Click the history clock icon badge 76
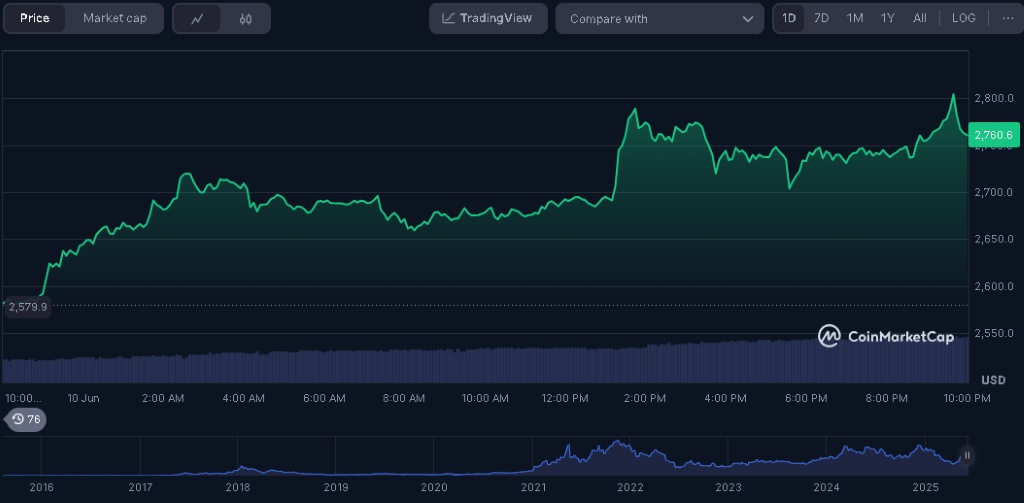Image resolution: width=1024 pixels, height=503 pixels. click(26, 419)
